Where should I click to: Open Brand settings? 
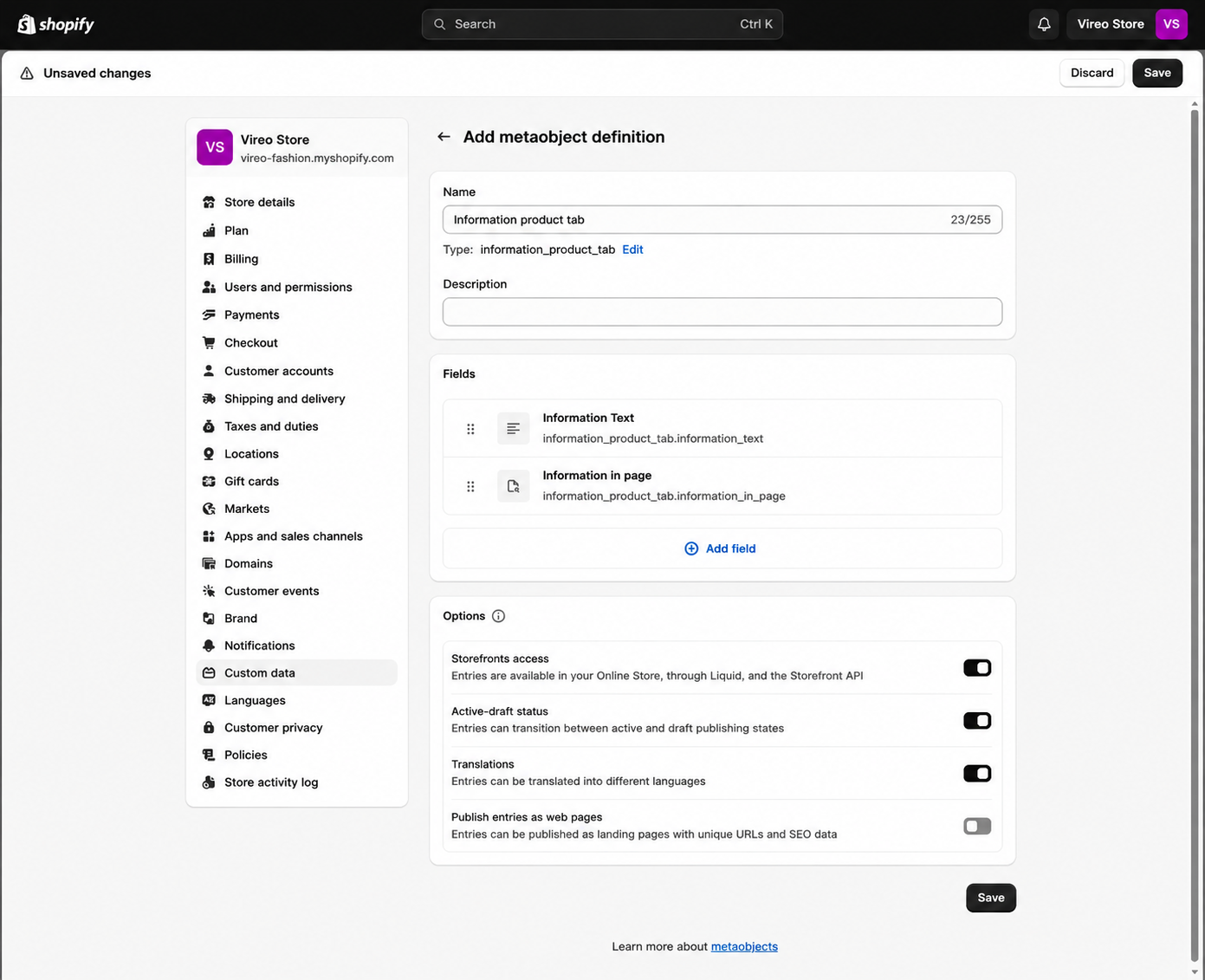tap(296, 619)
